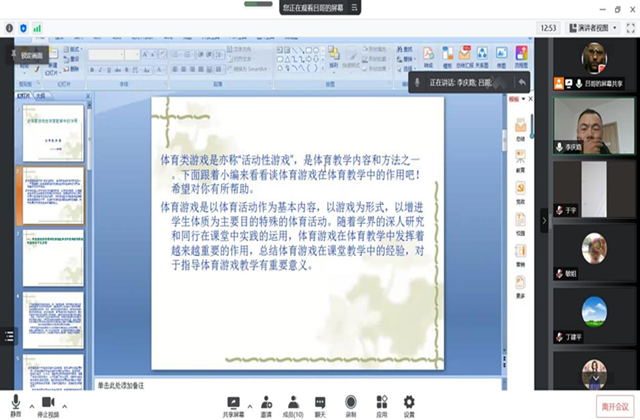Click the green signal strength icon

38,28
